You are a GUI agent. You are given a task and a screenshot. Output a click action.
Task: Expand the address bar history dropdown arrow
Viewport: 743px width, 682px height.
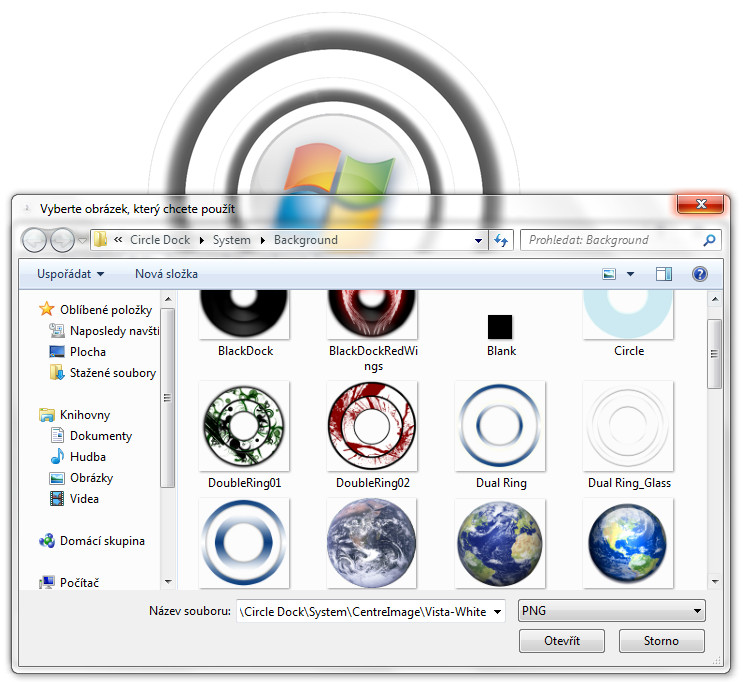click(478, 240)
